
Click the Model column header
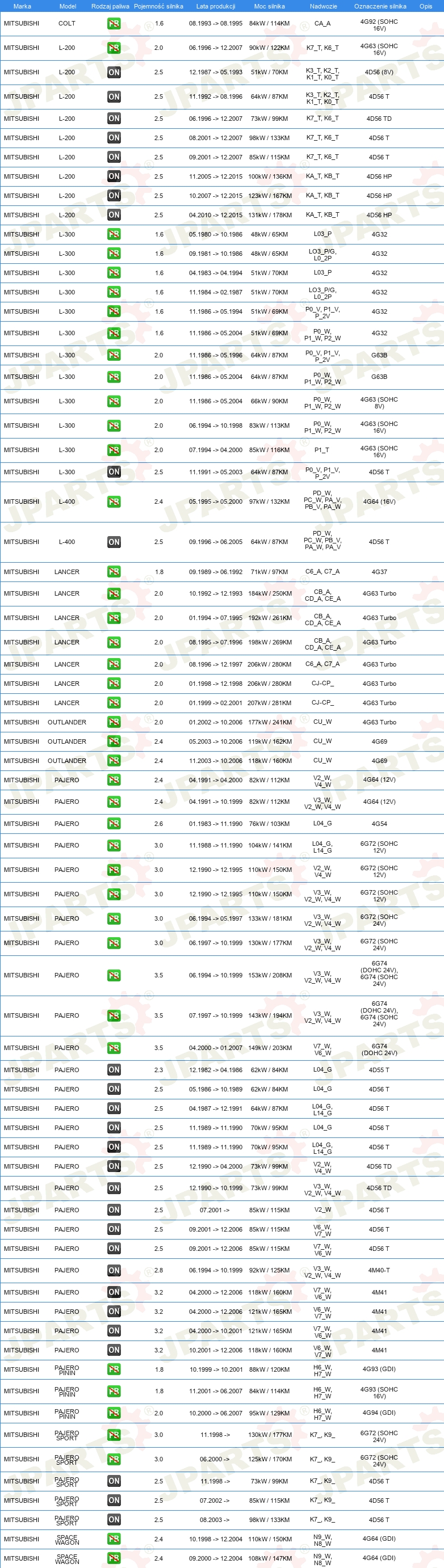tap(68, 6)
